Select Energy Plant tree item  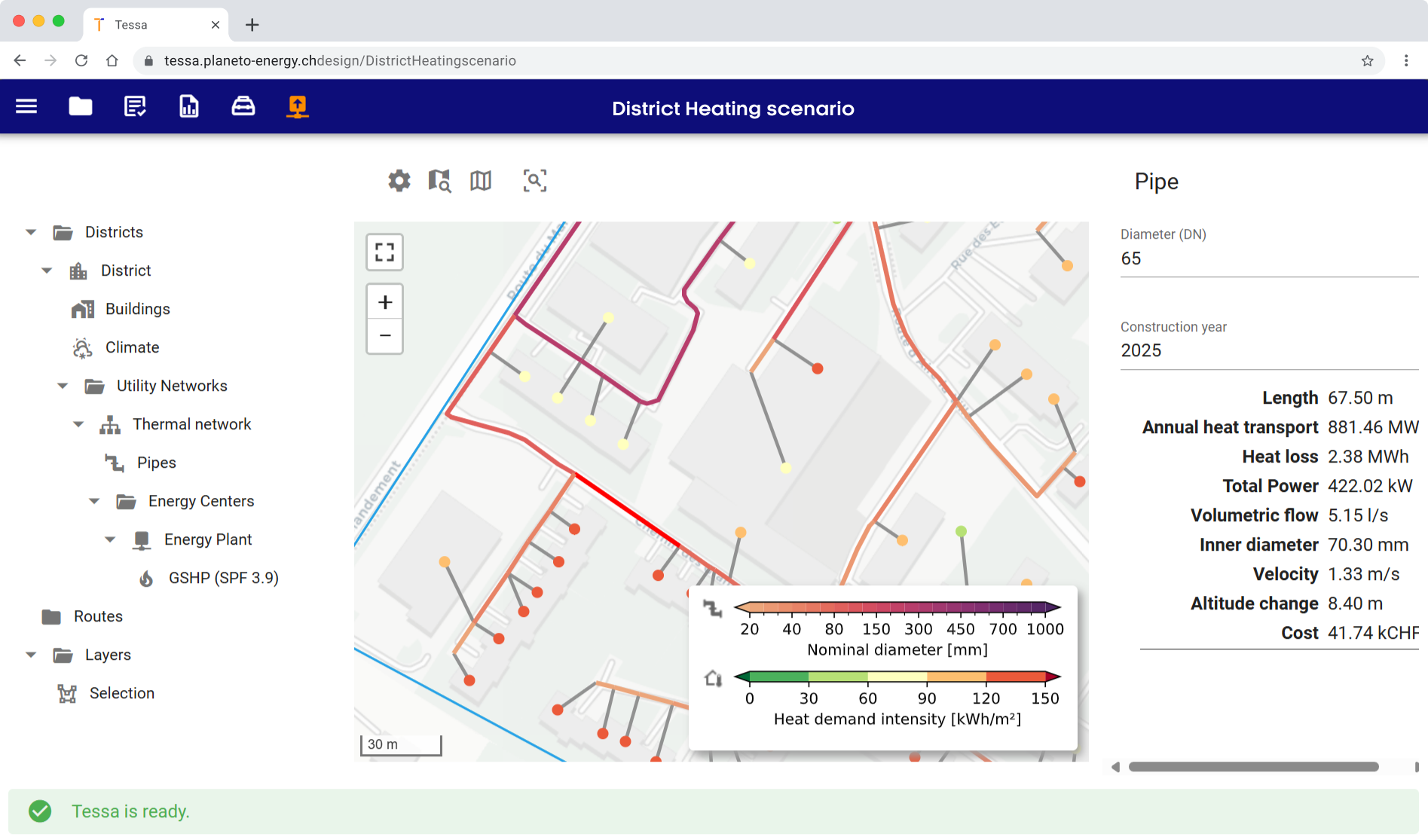(x=208, y=539)
